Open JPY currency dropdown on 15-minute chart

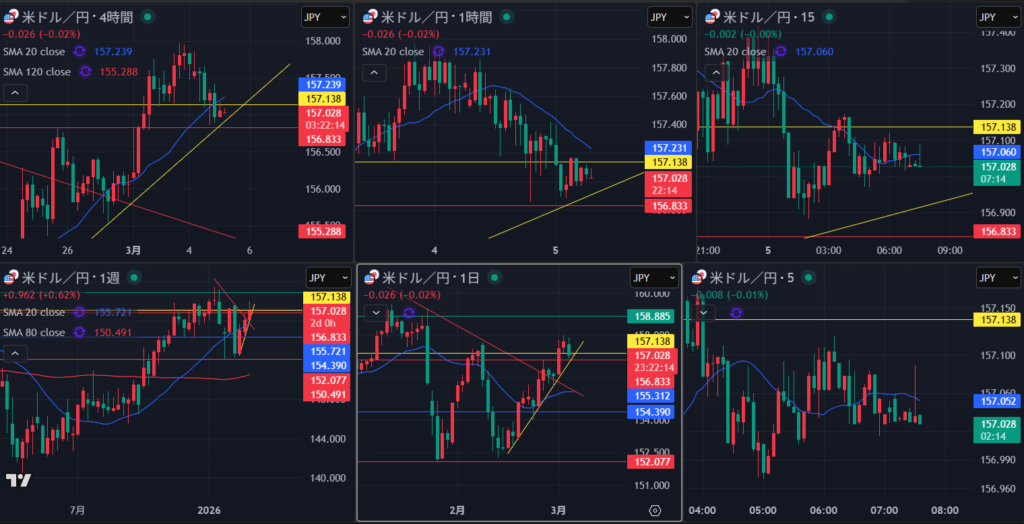996,18
